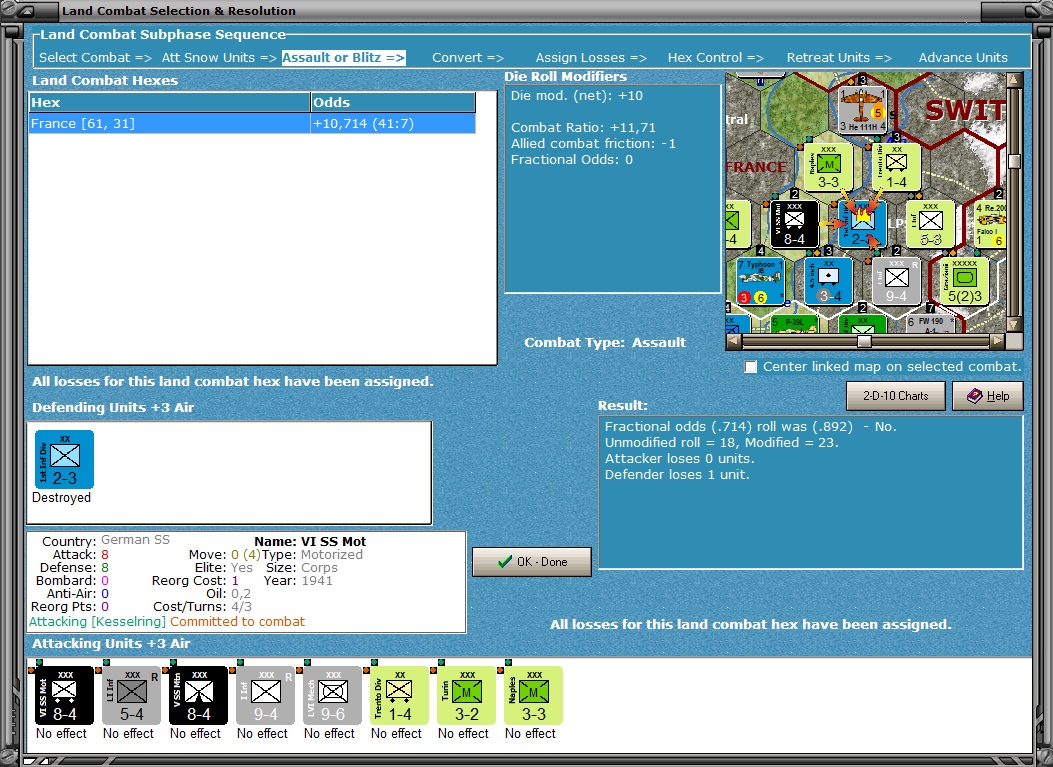
Task: Click the 'Combat Ratio: +11,71' line
Action: pyautogui.click(x=583, y=128)
